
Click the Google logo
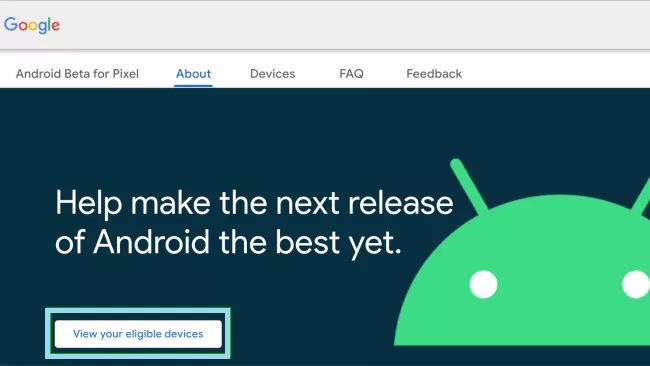[x=32, y=25]
